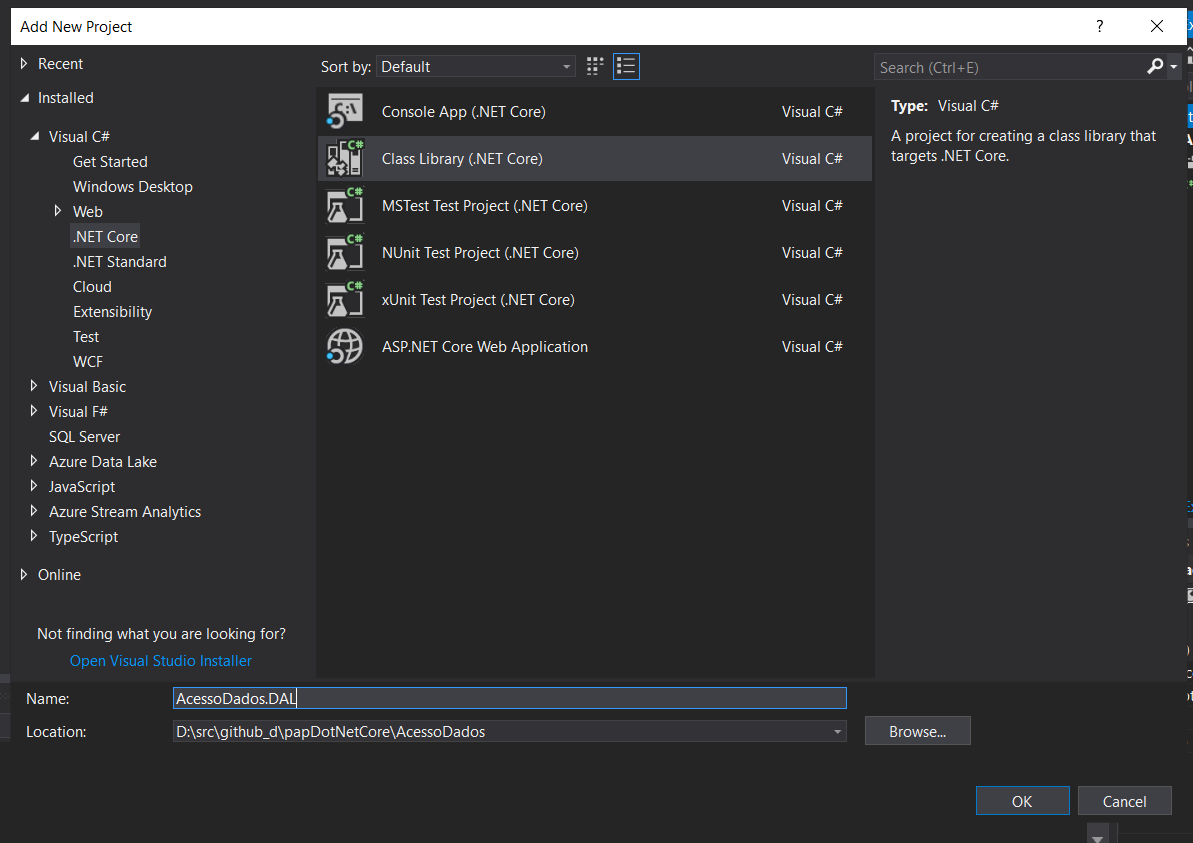The width and height of the screenshot is (1193, 843).
Task: Click into the project Name field
Action: tap(510, 698)
